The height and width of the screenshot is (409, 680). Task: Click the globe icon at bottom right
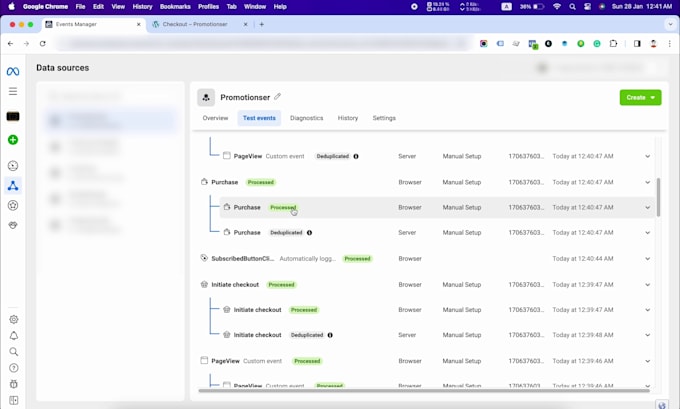(x=662, y=405)
